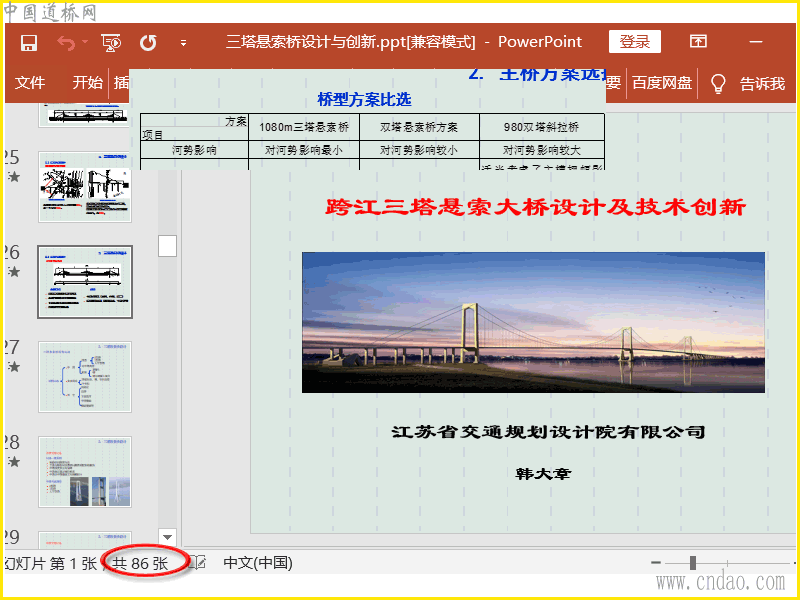Click scroll-down arrow of thumbnail pane
Screen dimensions: 800x600
tap(167, 537)
